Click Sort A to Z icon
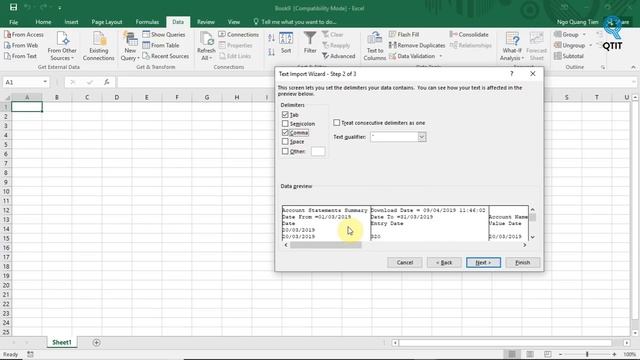640x360 pixels. tap(271, 39)
